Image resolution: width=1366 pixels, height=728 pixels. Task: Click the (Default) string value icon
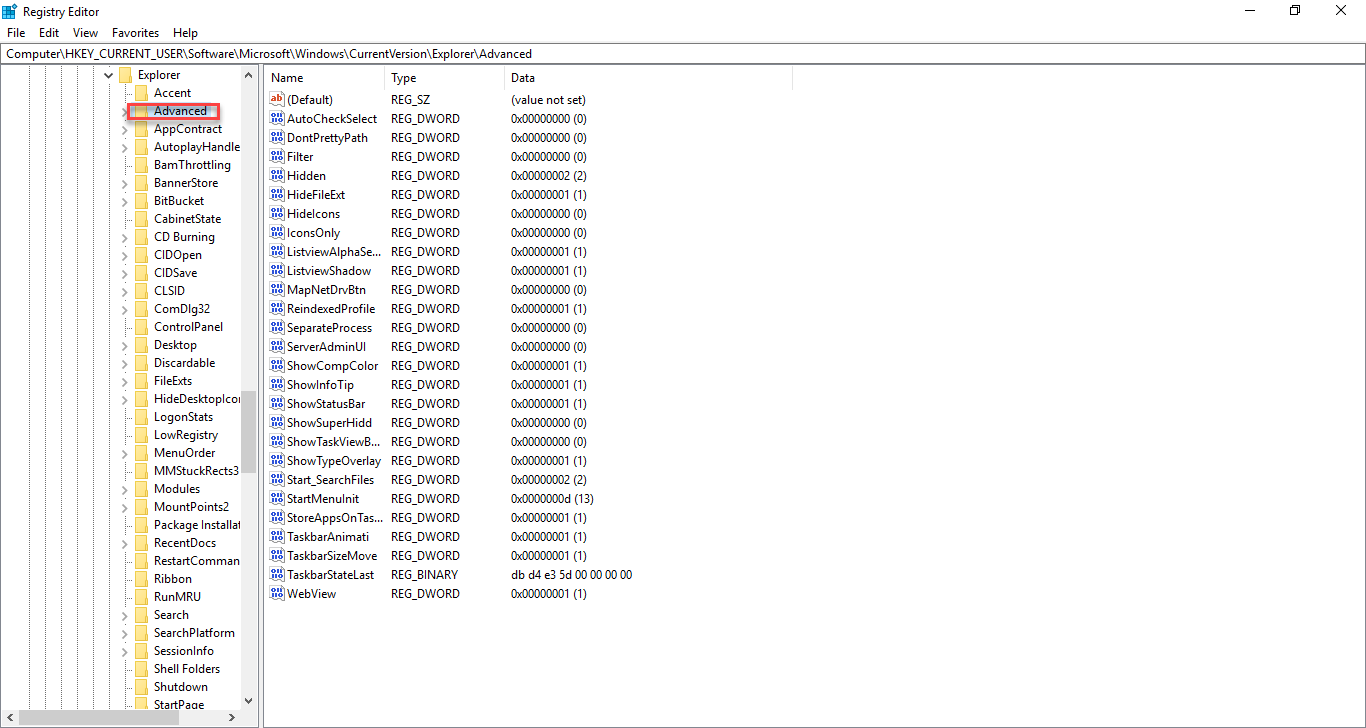pyautogui.click(x=277, y=100)
